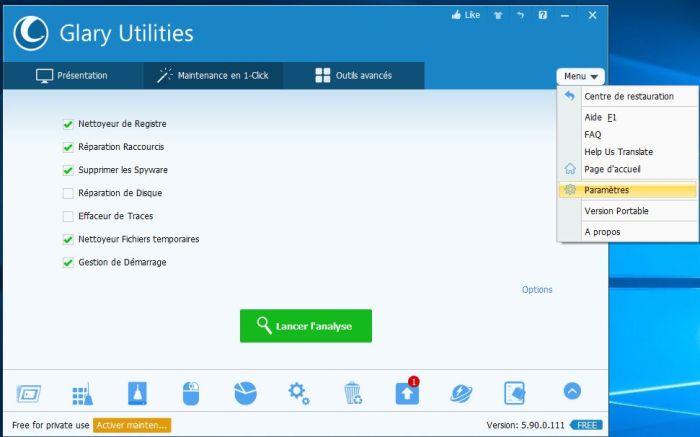Open the uninstall manager trash icon

[x=352, y=393]
